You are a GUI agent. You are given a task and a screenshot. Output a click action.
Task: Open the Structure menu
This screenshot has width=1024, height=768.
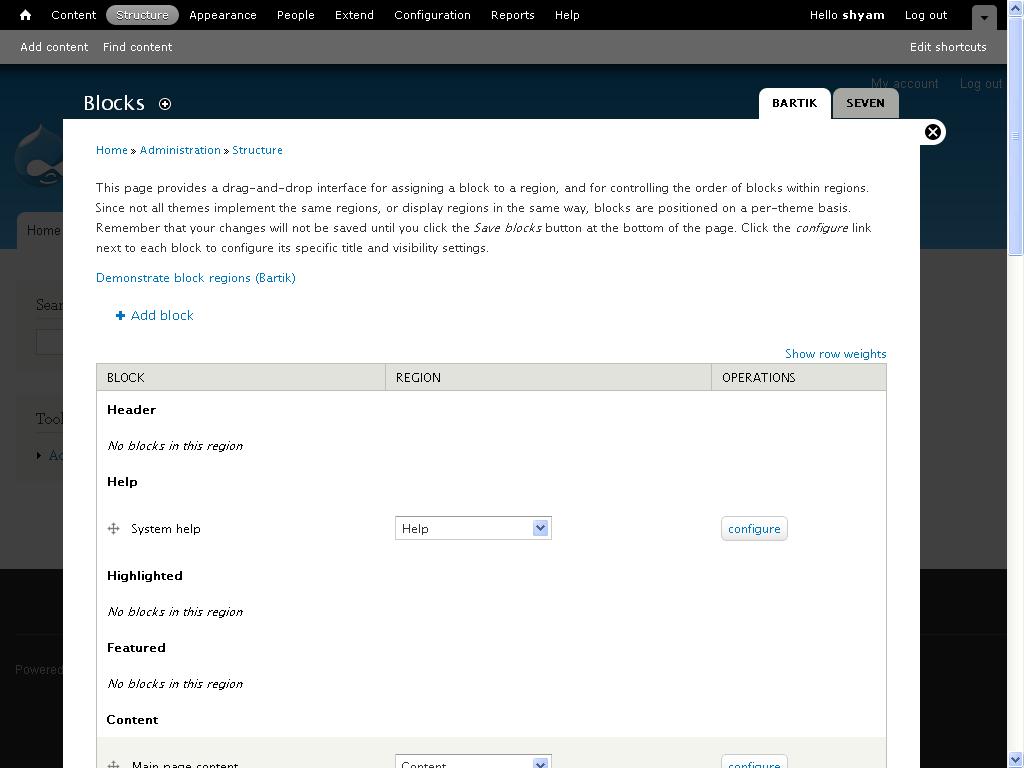(142, 15)
